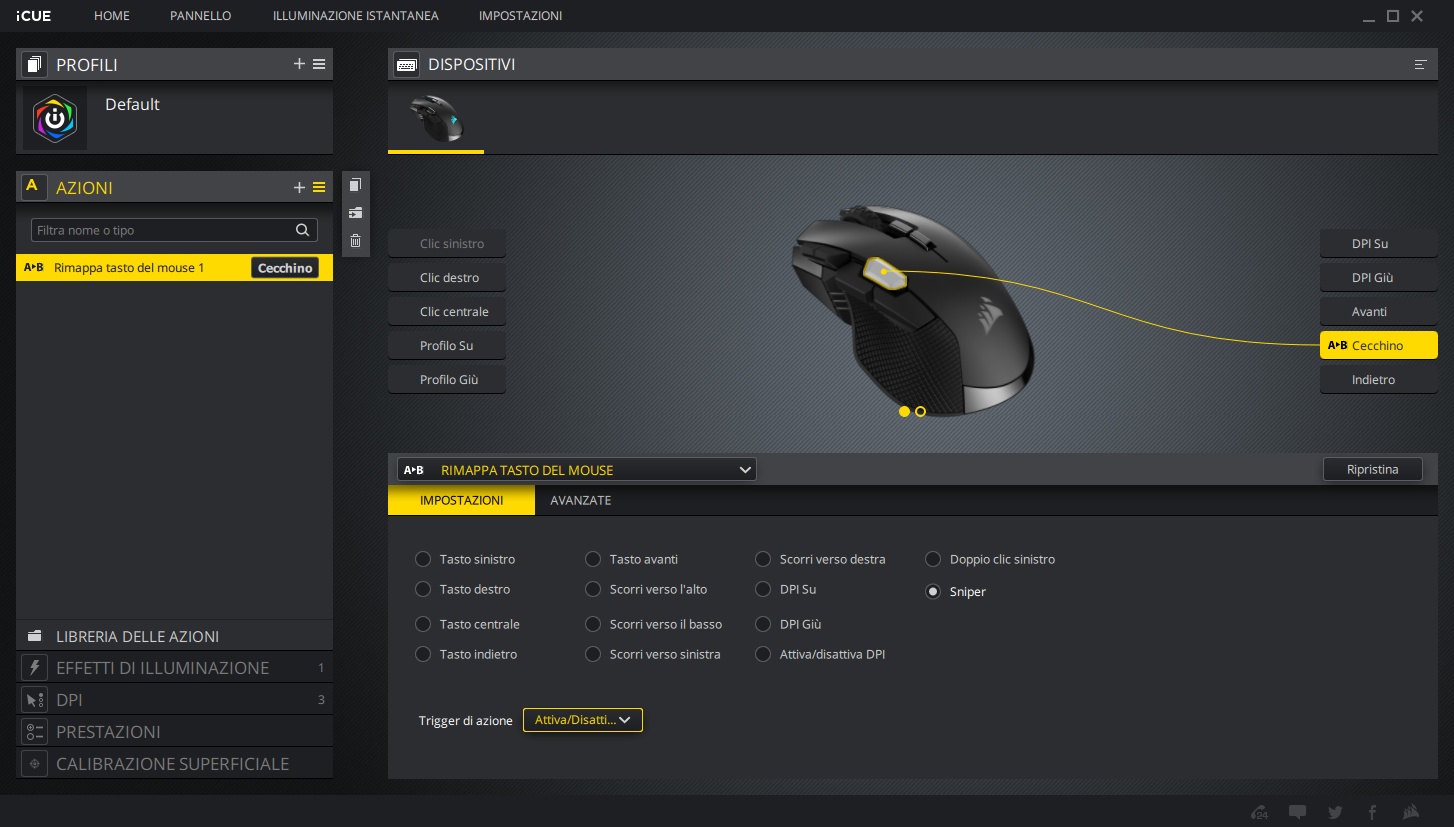Open the Twitter icon in the footer

1335,812
